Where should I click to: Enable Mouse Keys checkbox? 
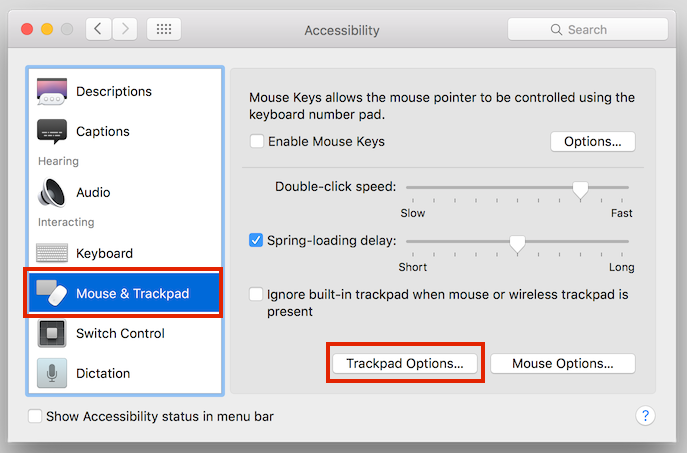[256, 142]
